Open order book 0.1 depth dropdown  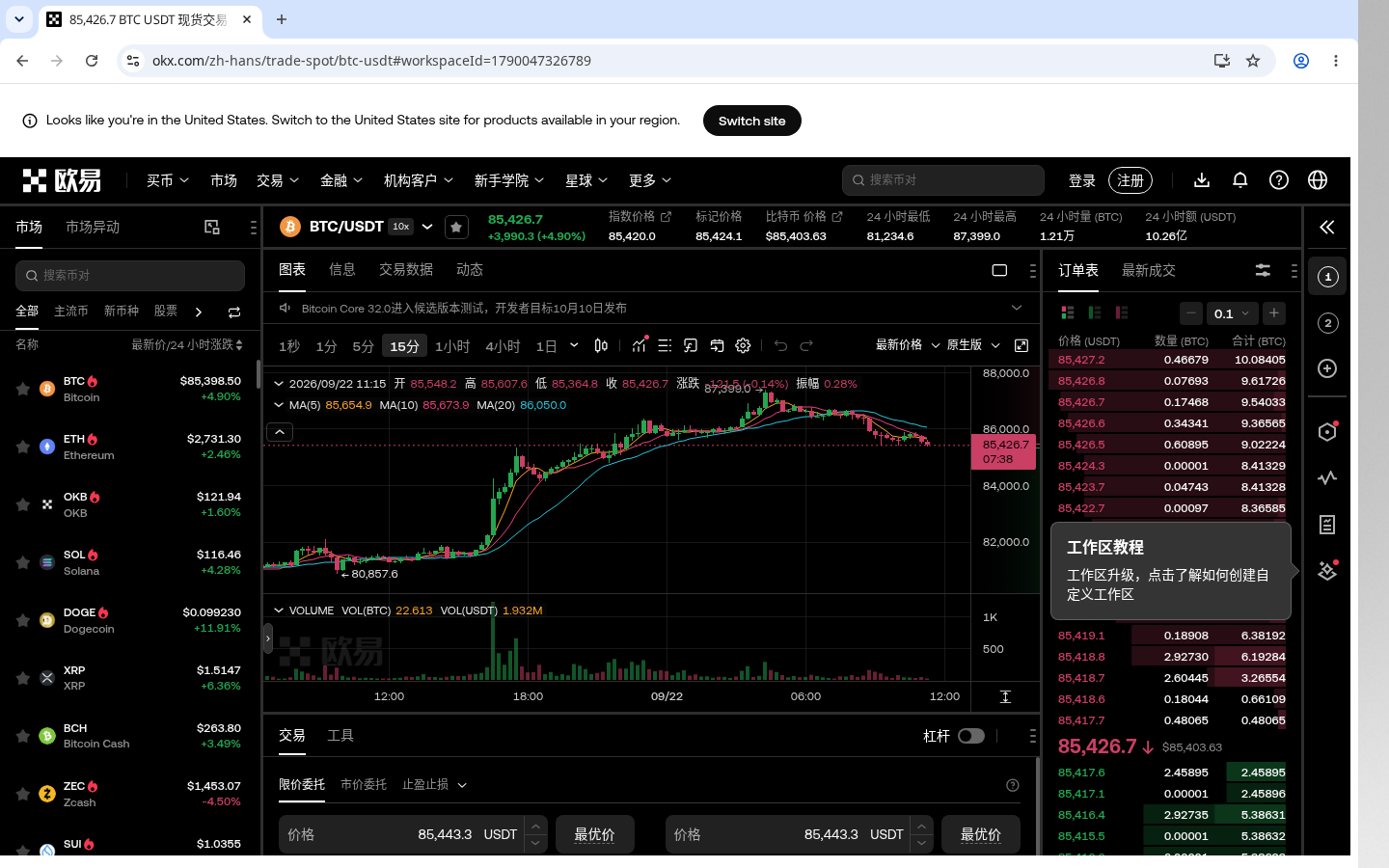[1233, 313]
